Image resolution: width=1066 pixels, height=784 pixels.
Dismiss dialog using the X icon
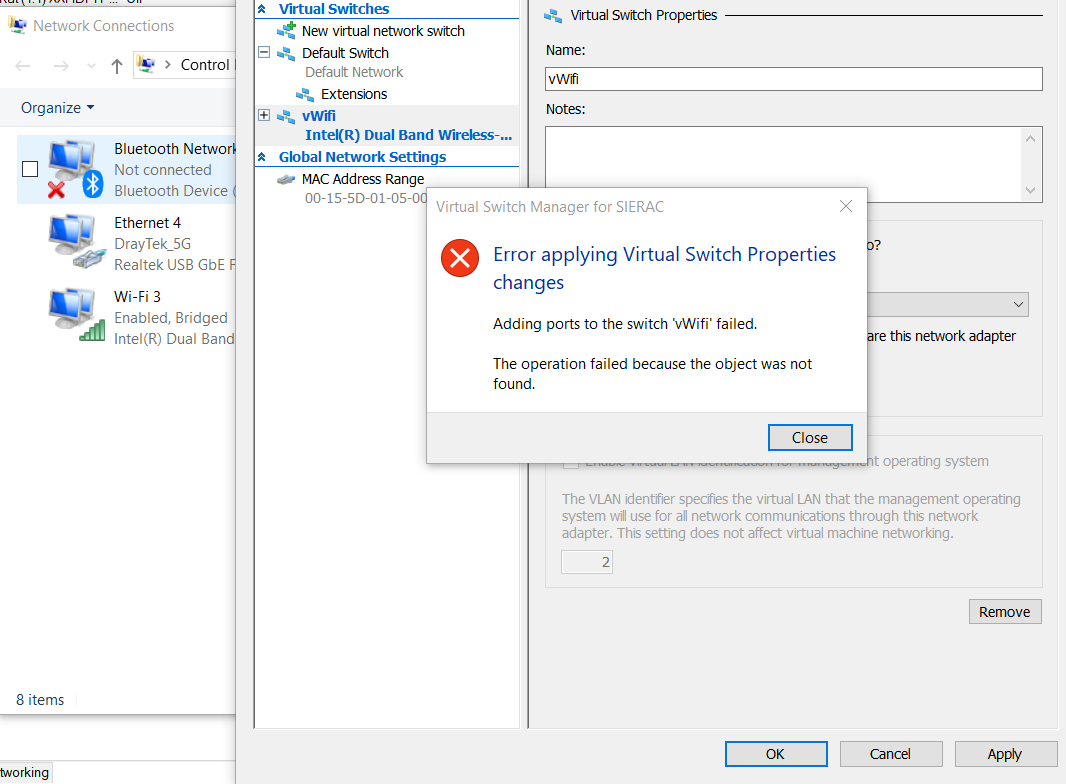point(845,206)
